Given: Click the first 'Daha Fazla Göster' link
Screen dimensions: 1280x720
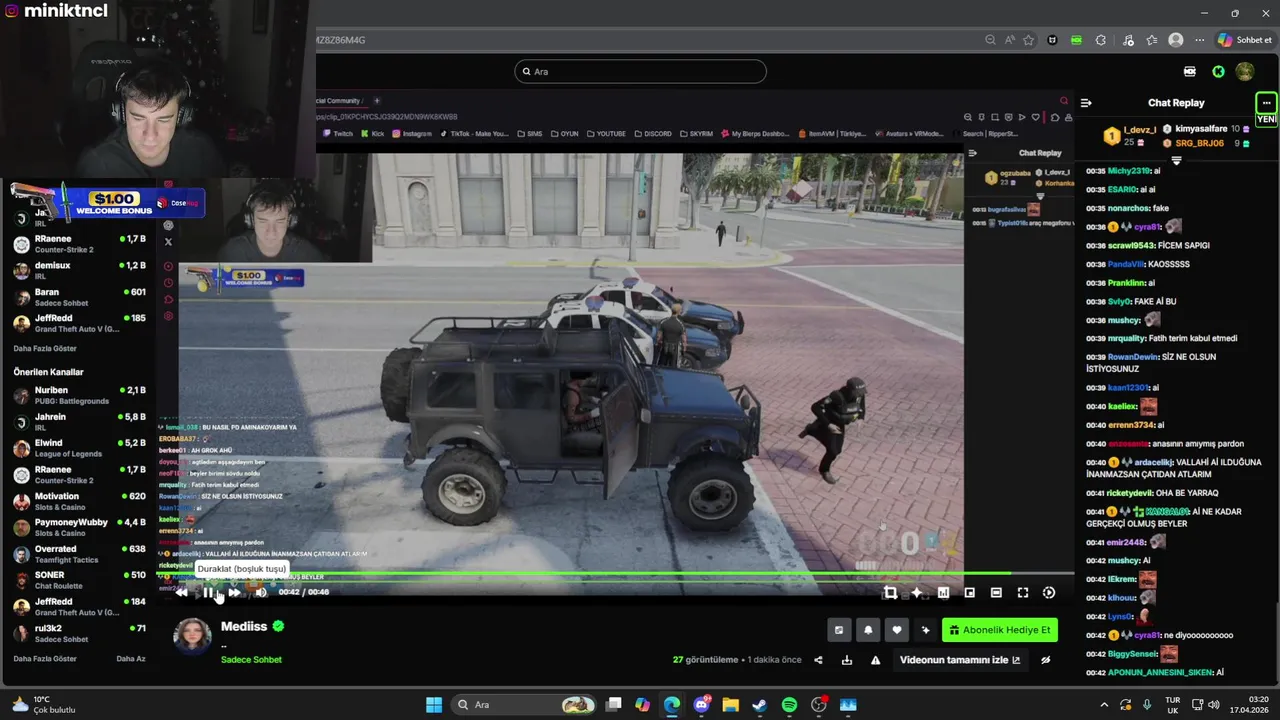Looking at the screenshot, I should point(45,349).
